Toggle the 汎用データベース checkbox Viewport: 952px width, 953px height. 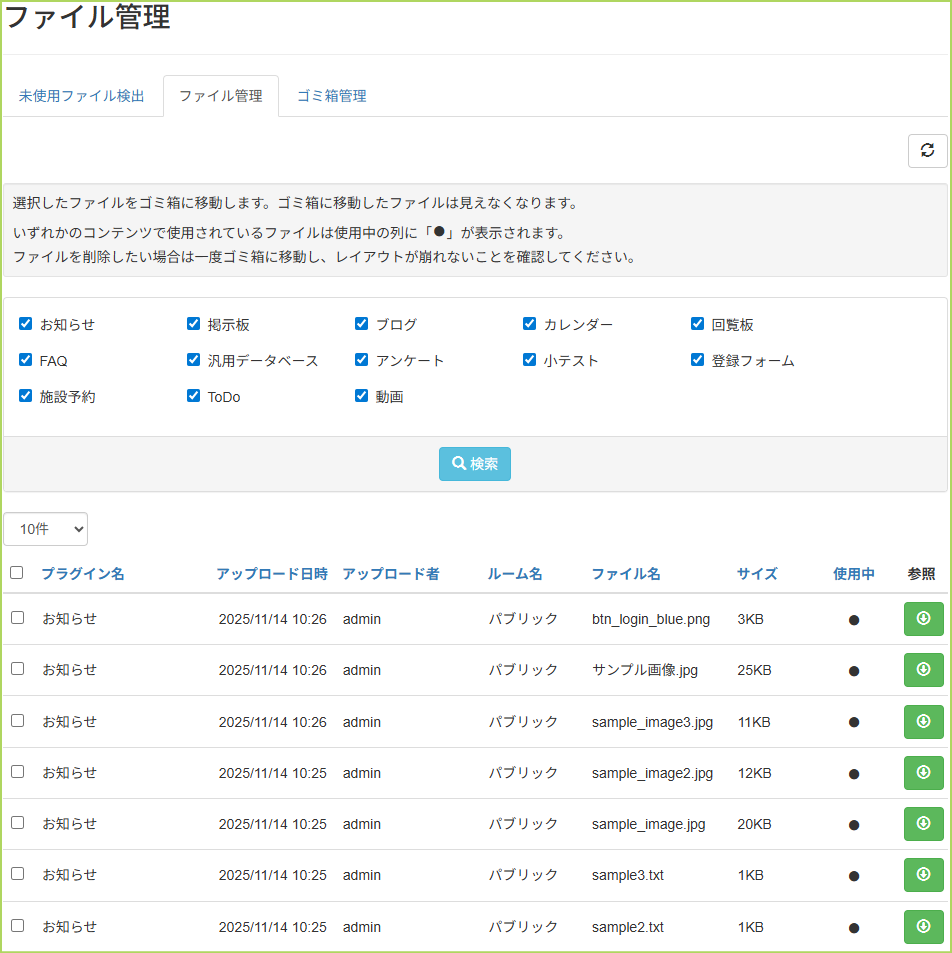(x=194, y=360)
